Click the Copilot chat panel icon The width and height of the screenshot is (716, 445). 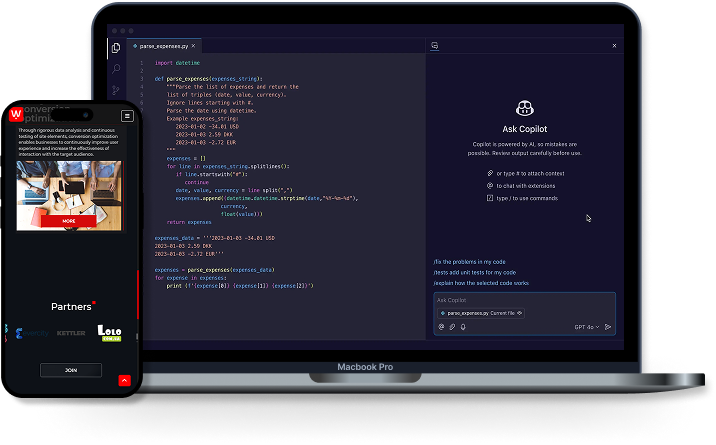tap(435, 46)
